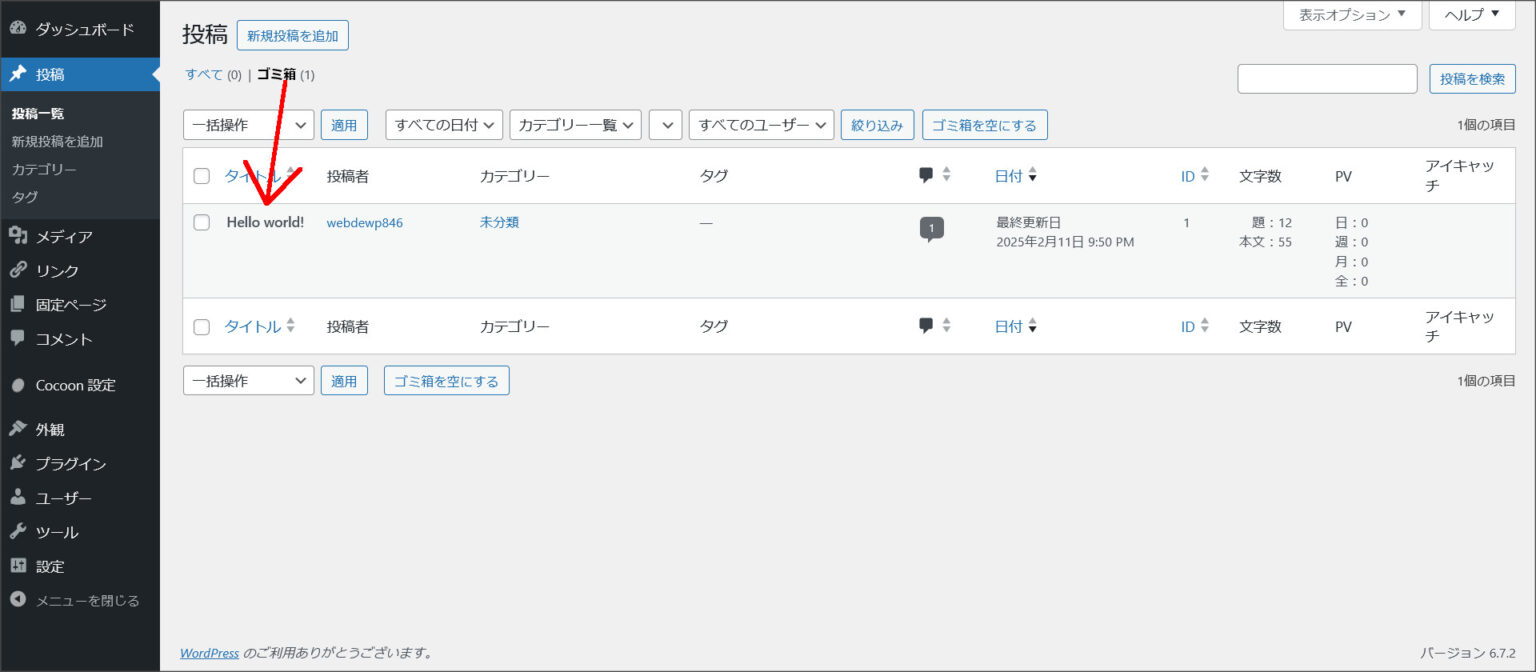Open the 表示オプション screen options tab
The width and height of the screenshot is (1536, 672).
[x=1352, y=15]
